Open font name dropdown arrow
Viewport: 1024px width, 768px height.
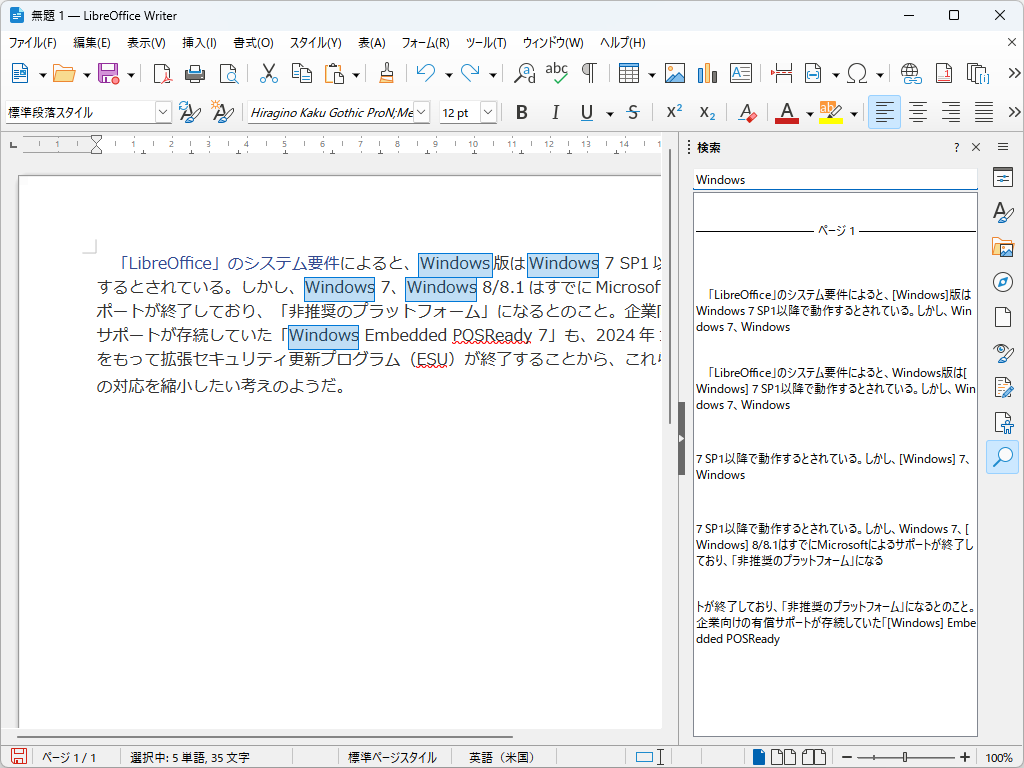tap(422, 112)
